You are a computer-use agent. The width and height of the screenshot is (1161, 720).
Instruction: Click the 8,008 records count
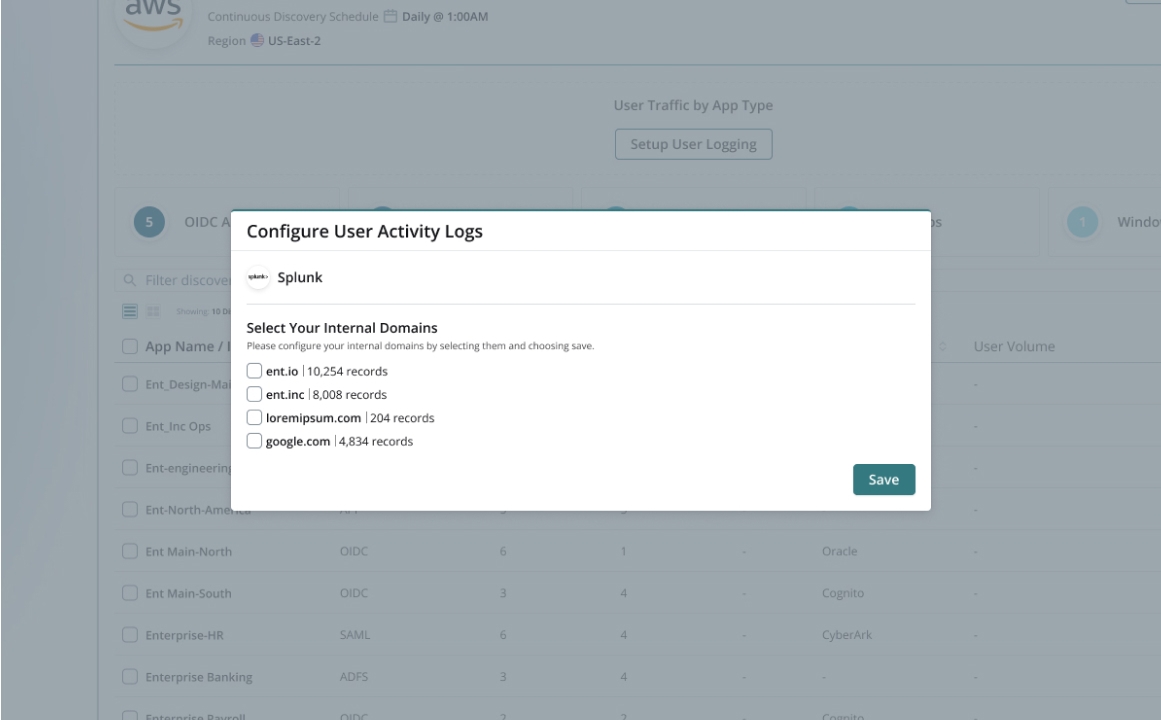[349, 394]
